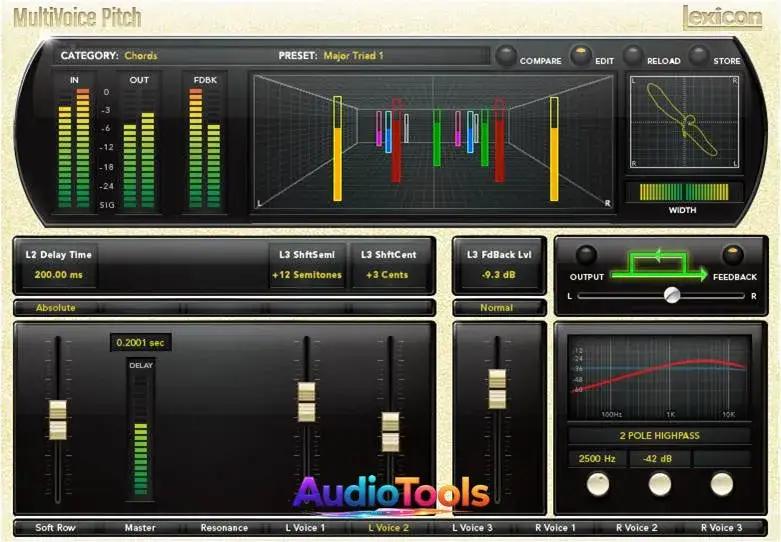Click the knob under 2500 Hz
The image size is (781, 542).
tap(598, 484)
